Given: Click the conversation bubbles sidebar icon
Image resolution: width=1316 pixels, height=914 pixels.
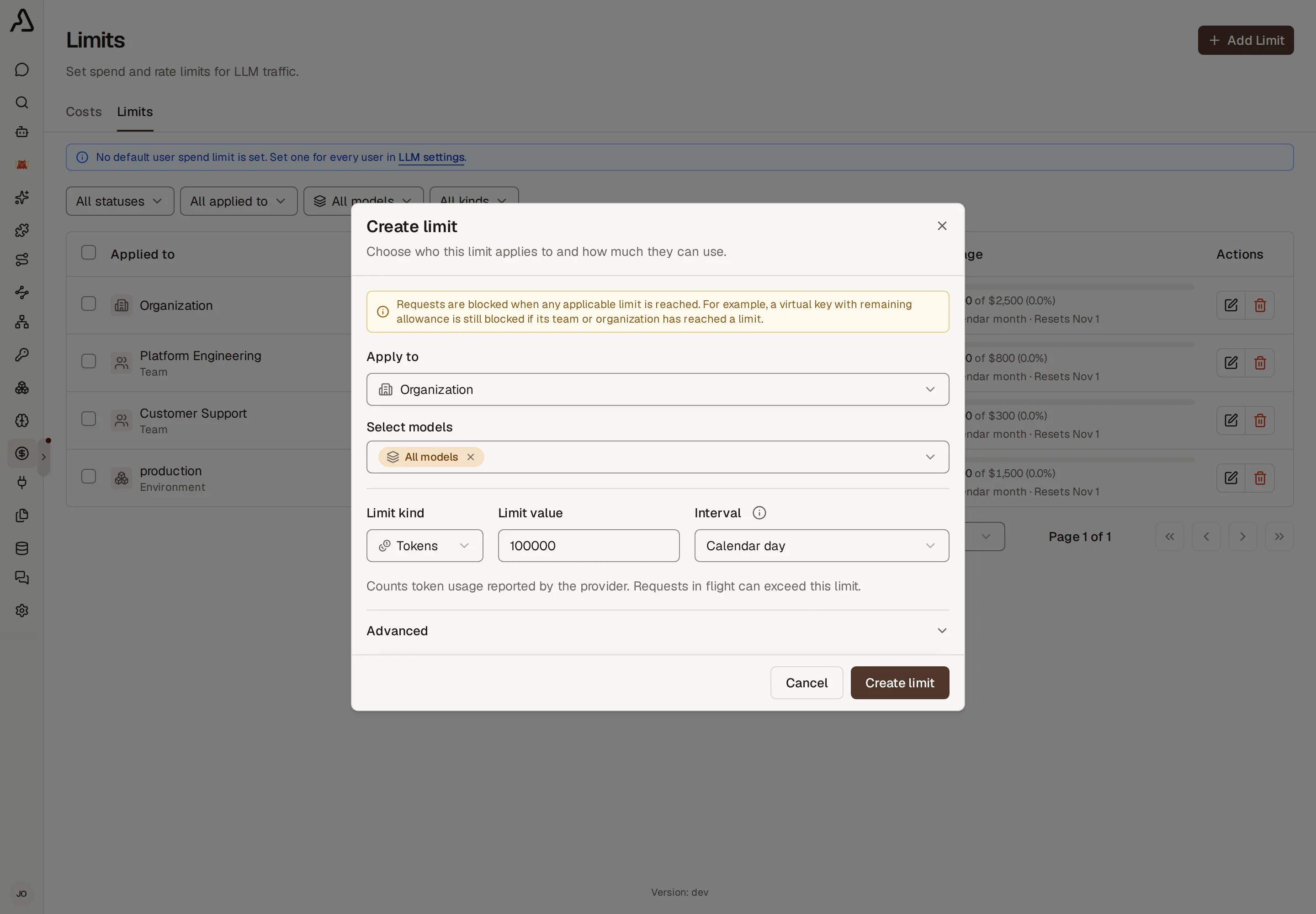Looking at the screenshot, I should [x=22, y=578].
